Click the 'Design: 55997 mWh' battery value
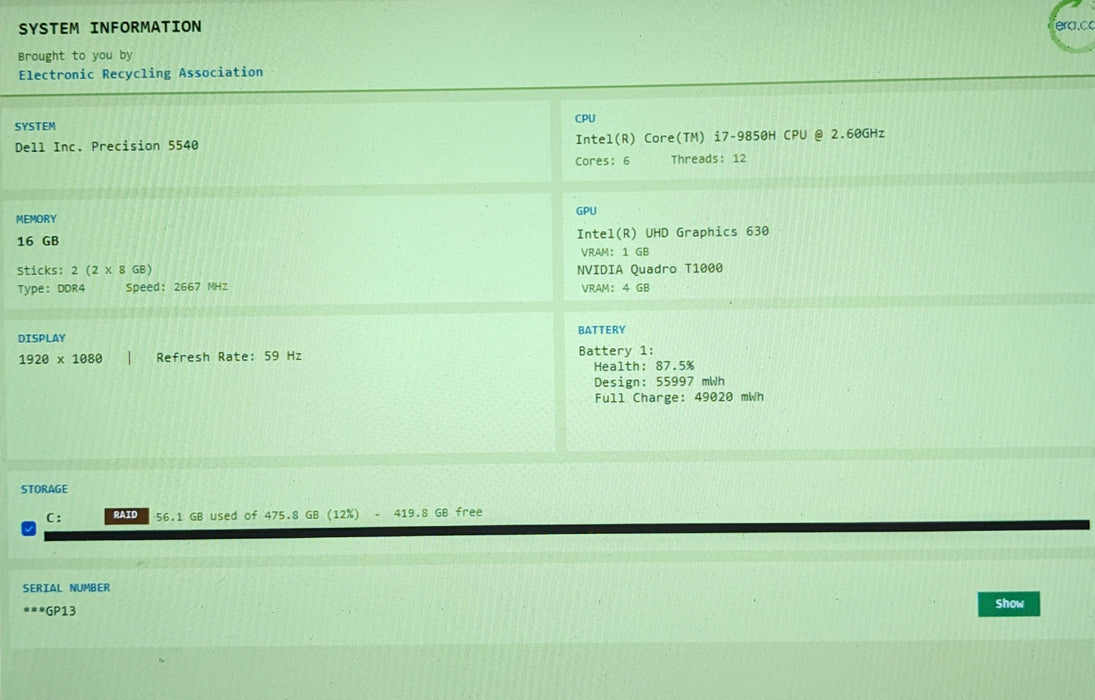 [x=659, y=382]
